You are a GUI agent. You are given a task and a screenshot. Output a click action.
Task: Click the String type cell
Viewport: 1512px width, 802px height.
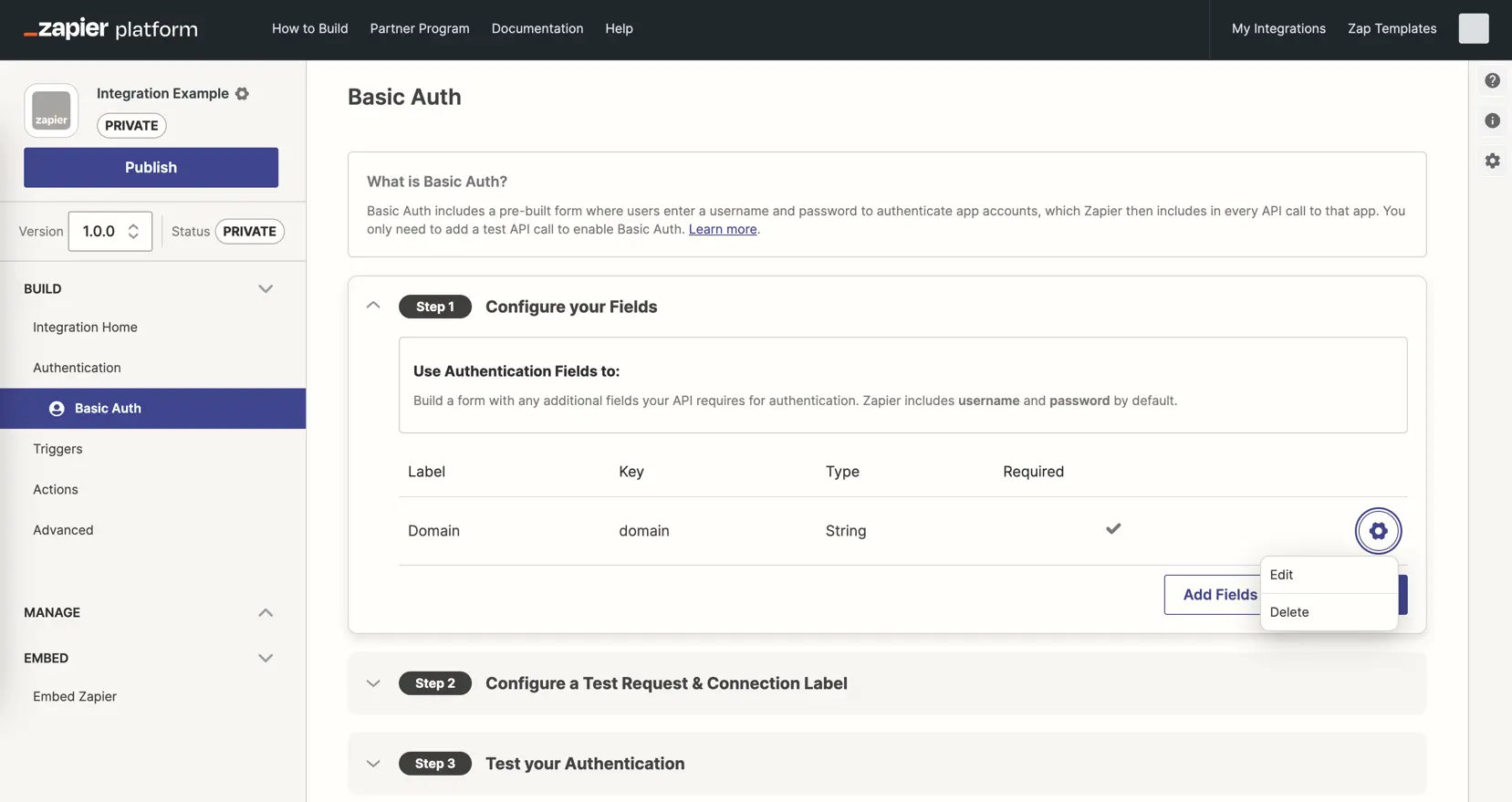coord(846,530)
